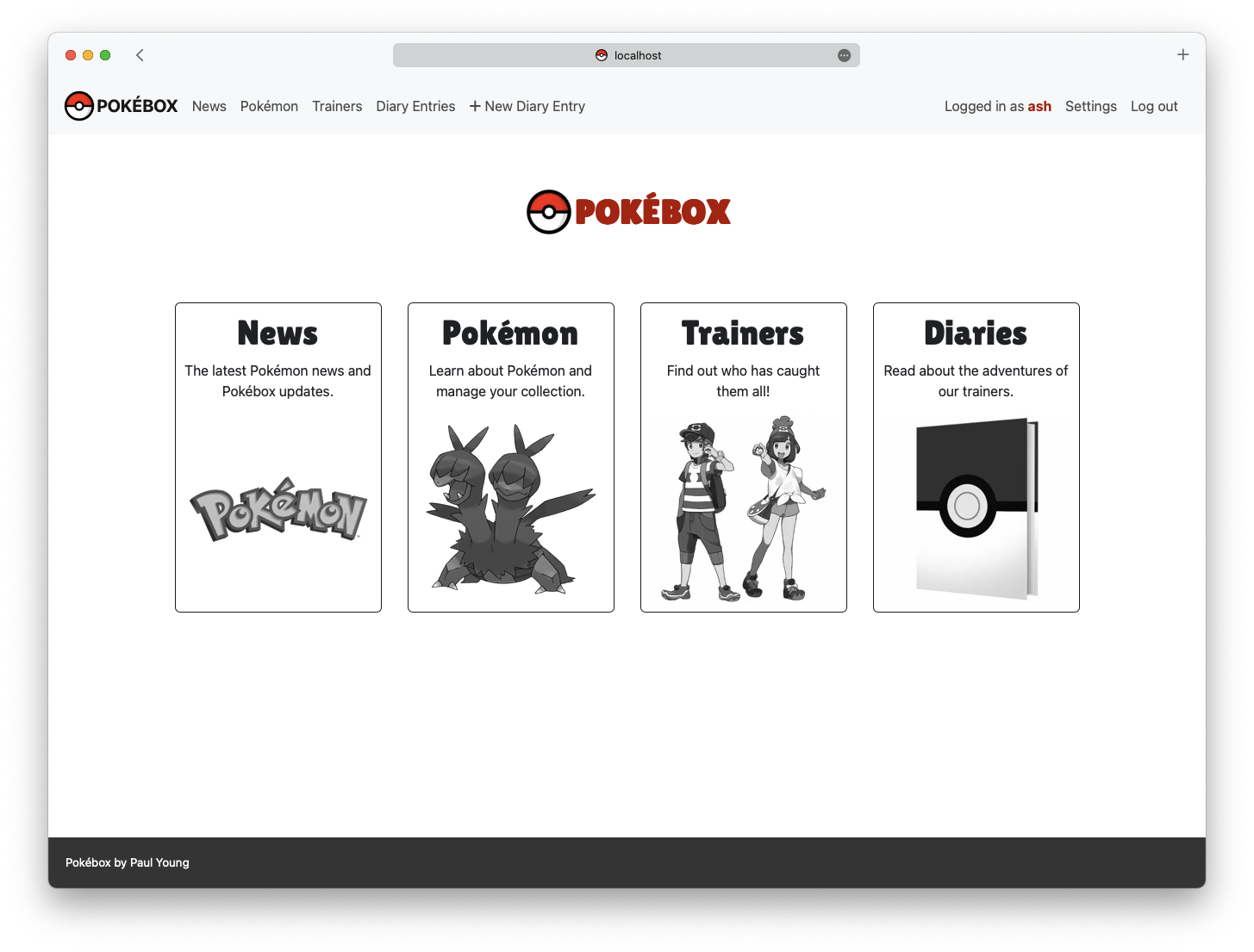Go back with the browser back arrow
This screenshot has width=1254, height=952.
pyautogui.click(x=140, y=55)
